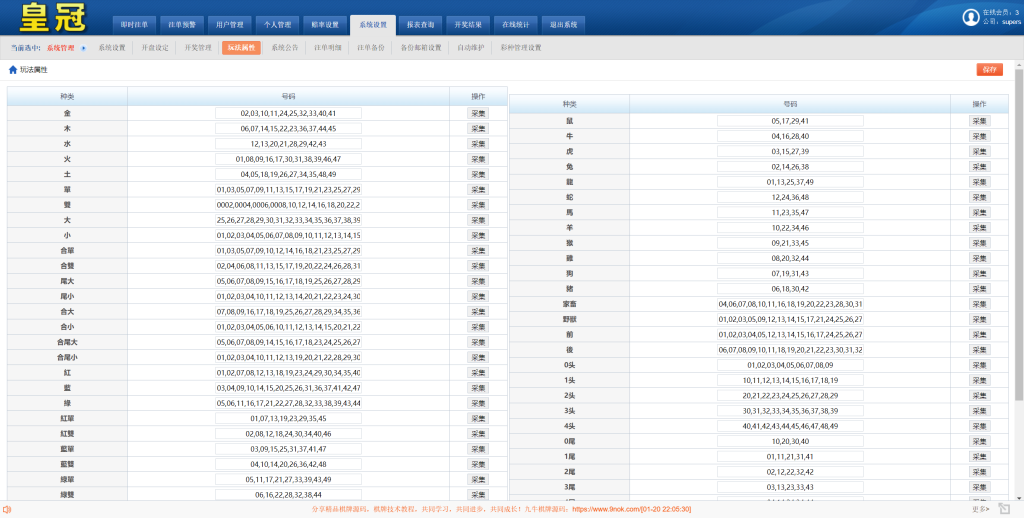
Task: Click the 1尾 row number input field
Action: tap(790, 457)
